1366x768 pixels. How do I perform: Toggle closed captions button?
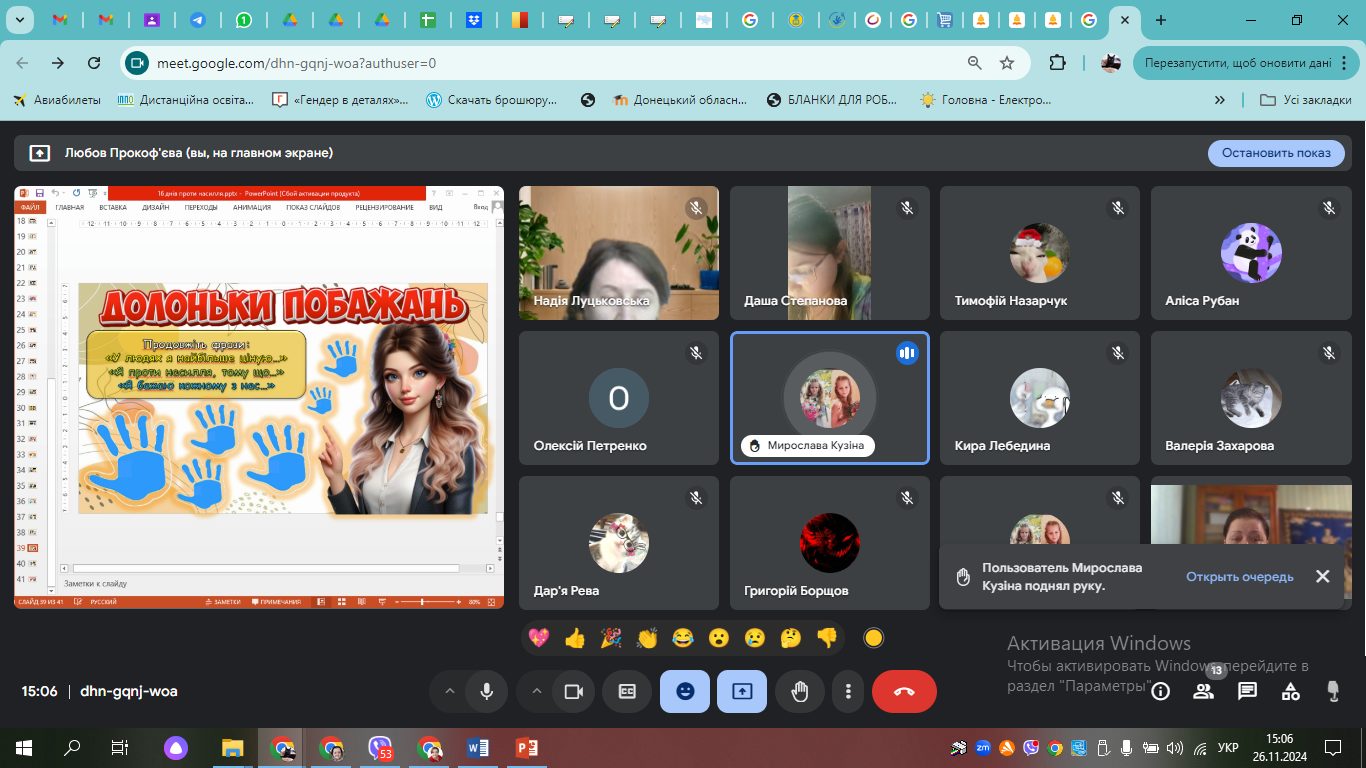[x=627, y=691]
